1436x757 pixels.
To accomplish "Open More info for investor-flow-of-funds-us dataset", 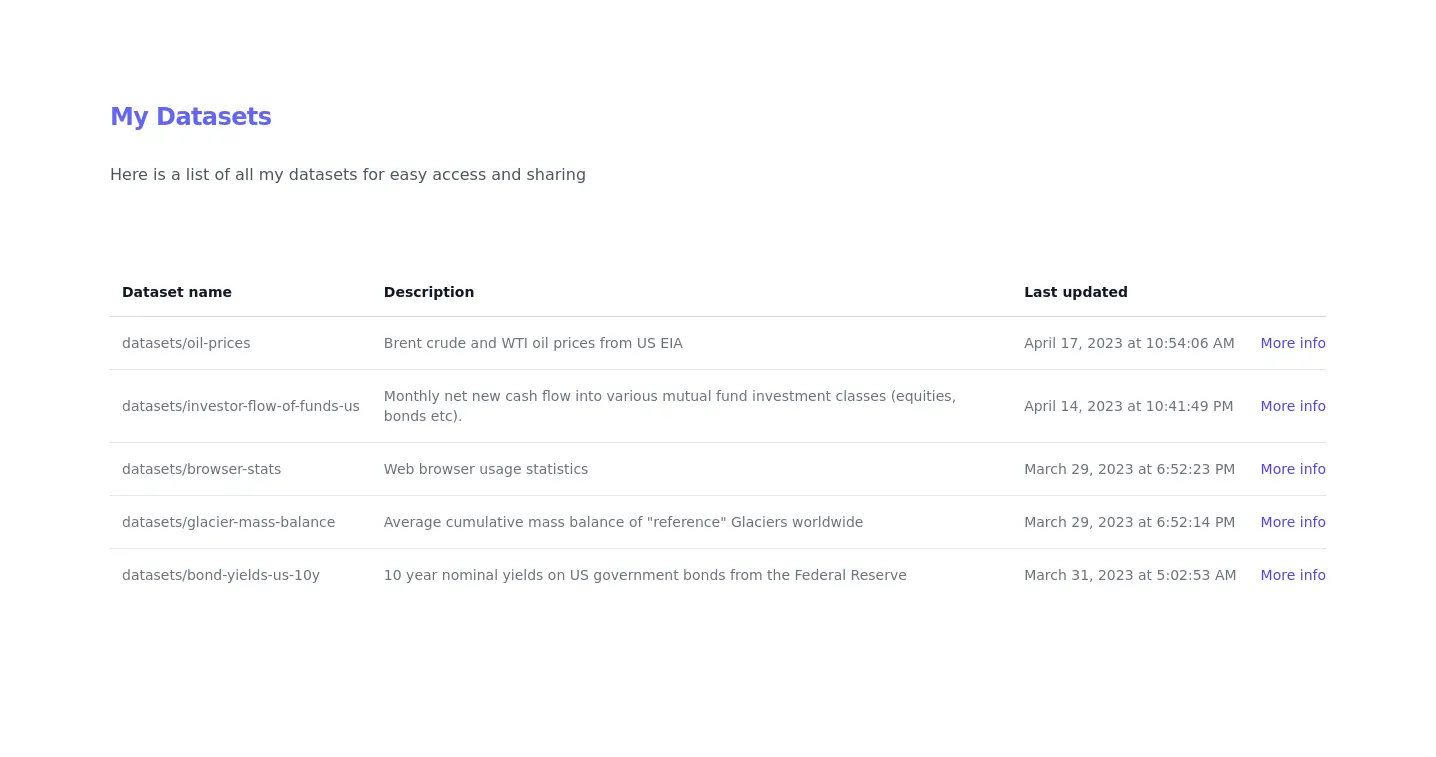I will pos(1292,406).
